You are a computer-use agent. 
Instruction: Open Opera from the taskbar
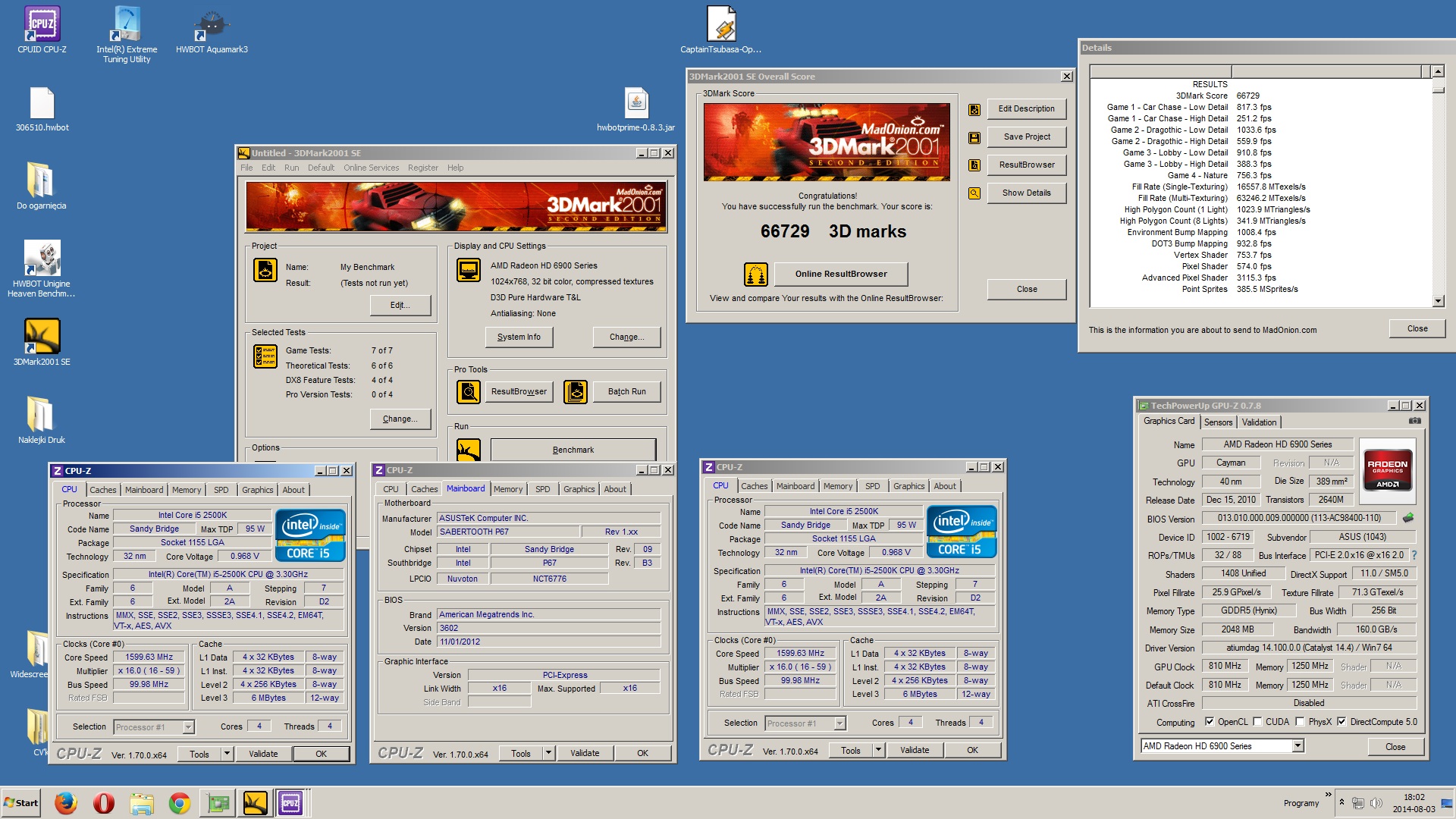[x=104, y=802]
